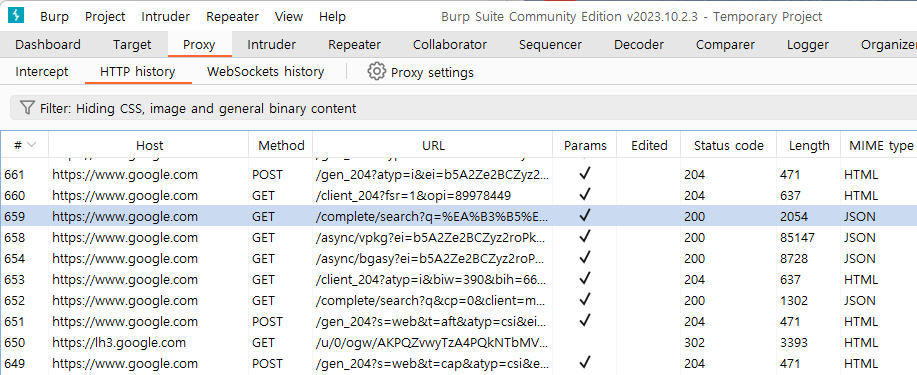
Task: Select the HTTP history sub-tab
Action: [x=138, y=72]
